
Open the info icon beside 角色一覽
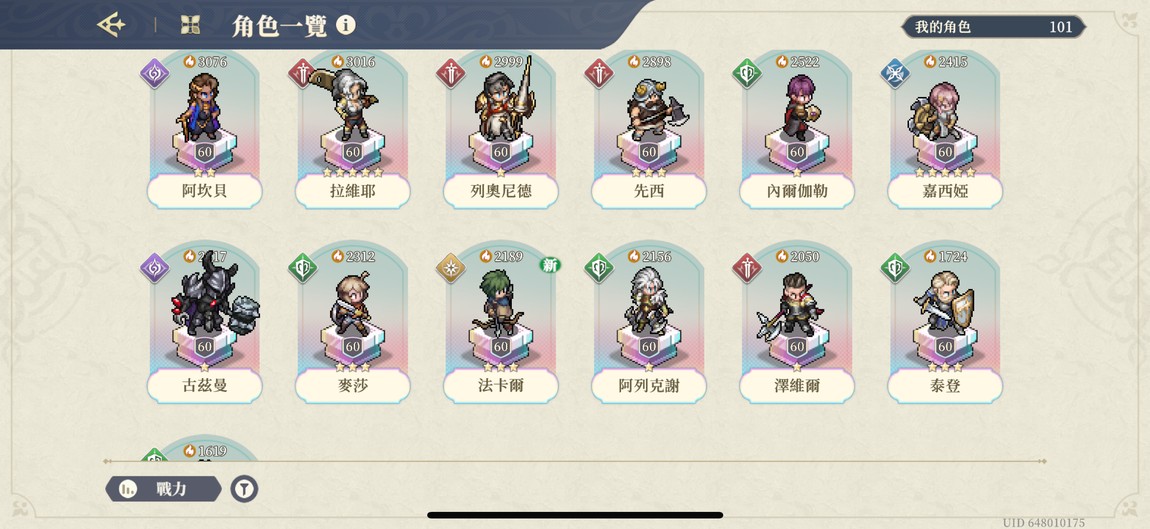[346, 25]
